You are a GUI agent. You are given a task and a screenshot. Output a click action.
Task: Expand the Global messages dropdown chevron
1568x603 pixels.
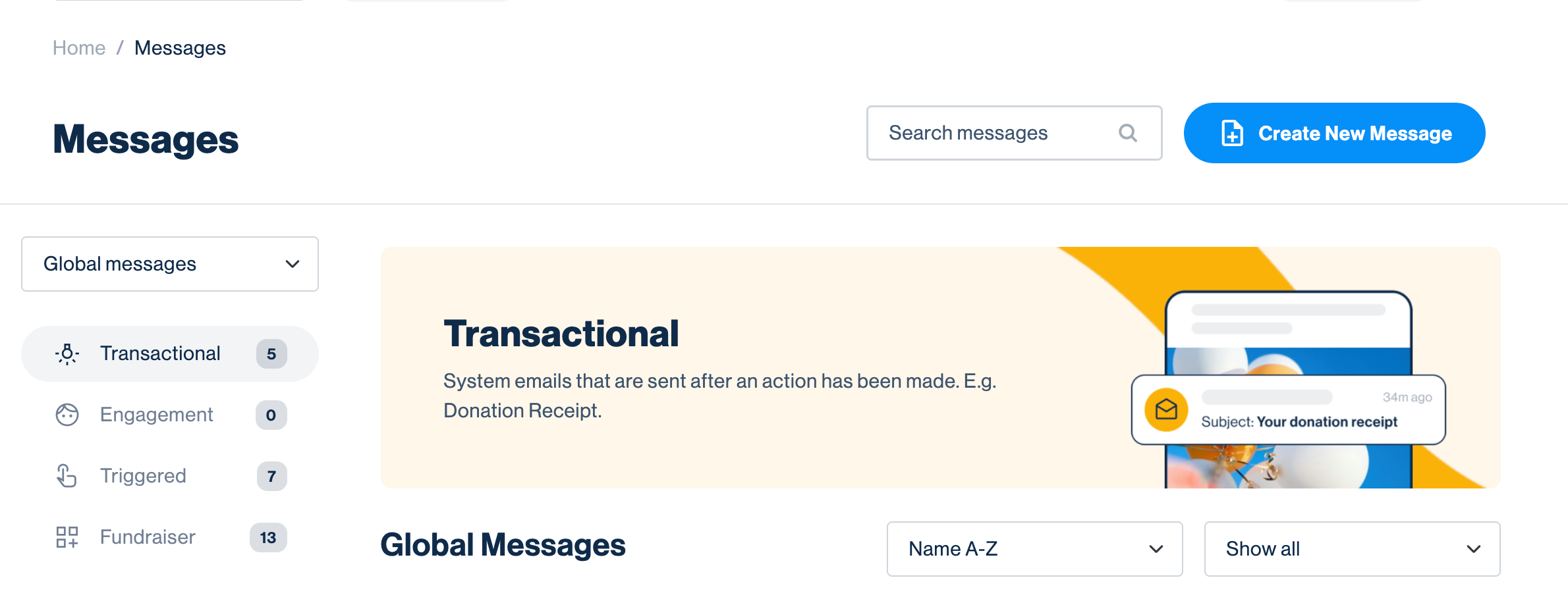point(293,264)
